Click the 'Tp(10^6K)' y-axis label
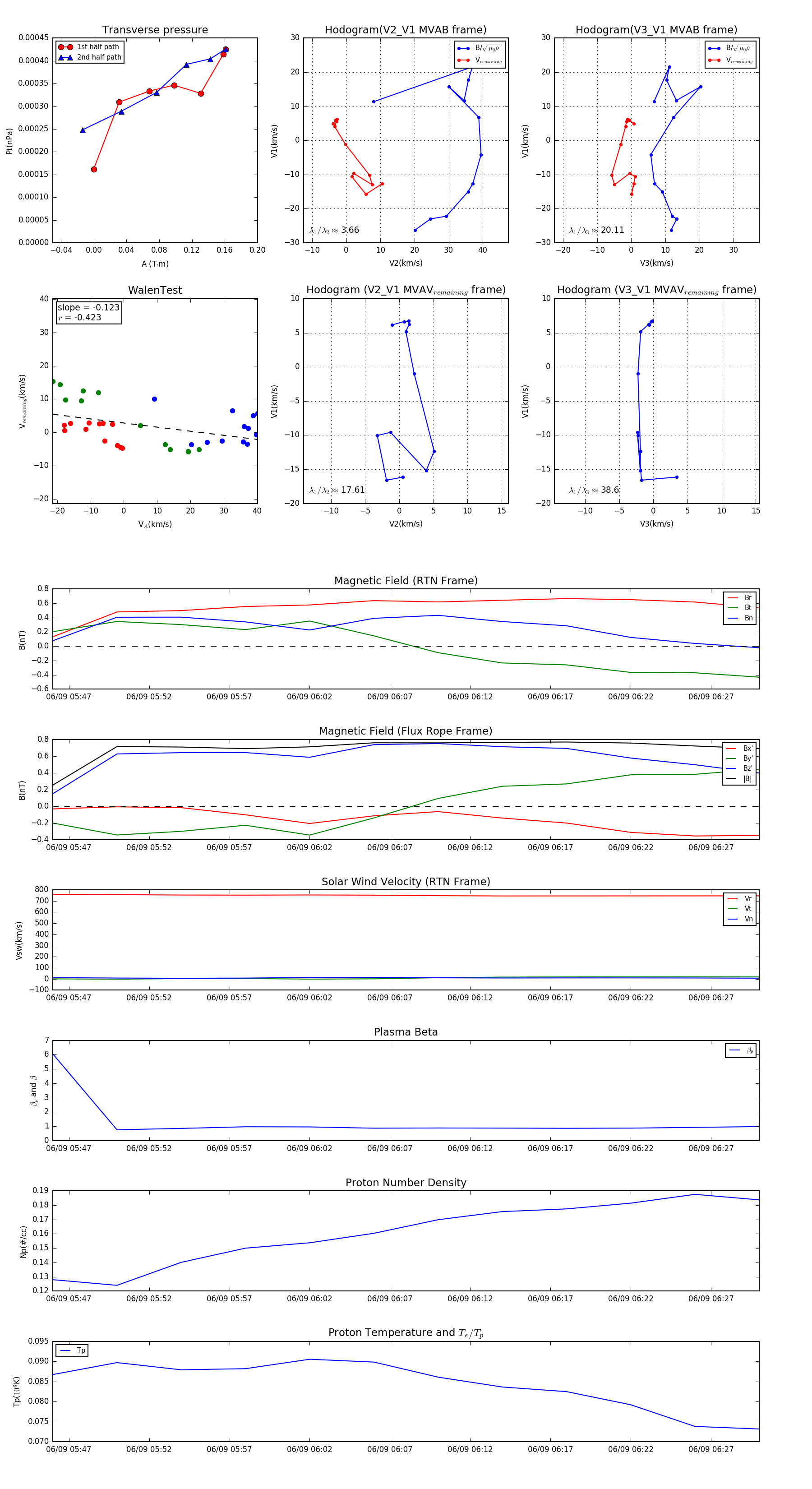This screenshot has width=812, height=1489. 17,1392
